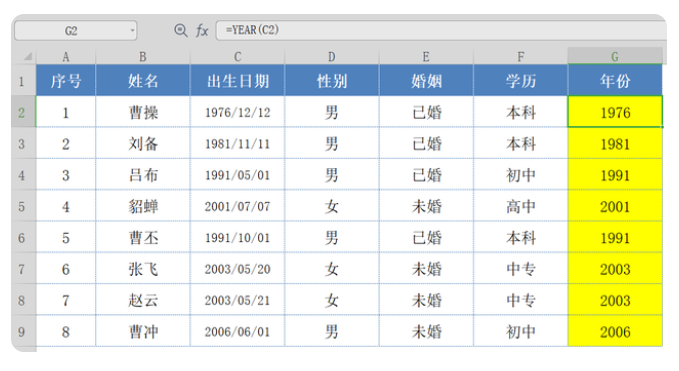This screenshot has height=371, width=679.
Task: Select row 3 header
Action: click(23, 143)
